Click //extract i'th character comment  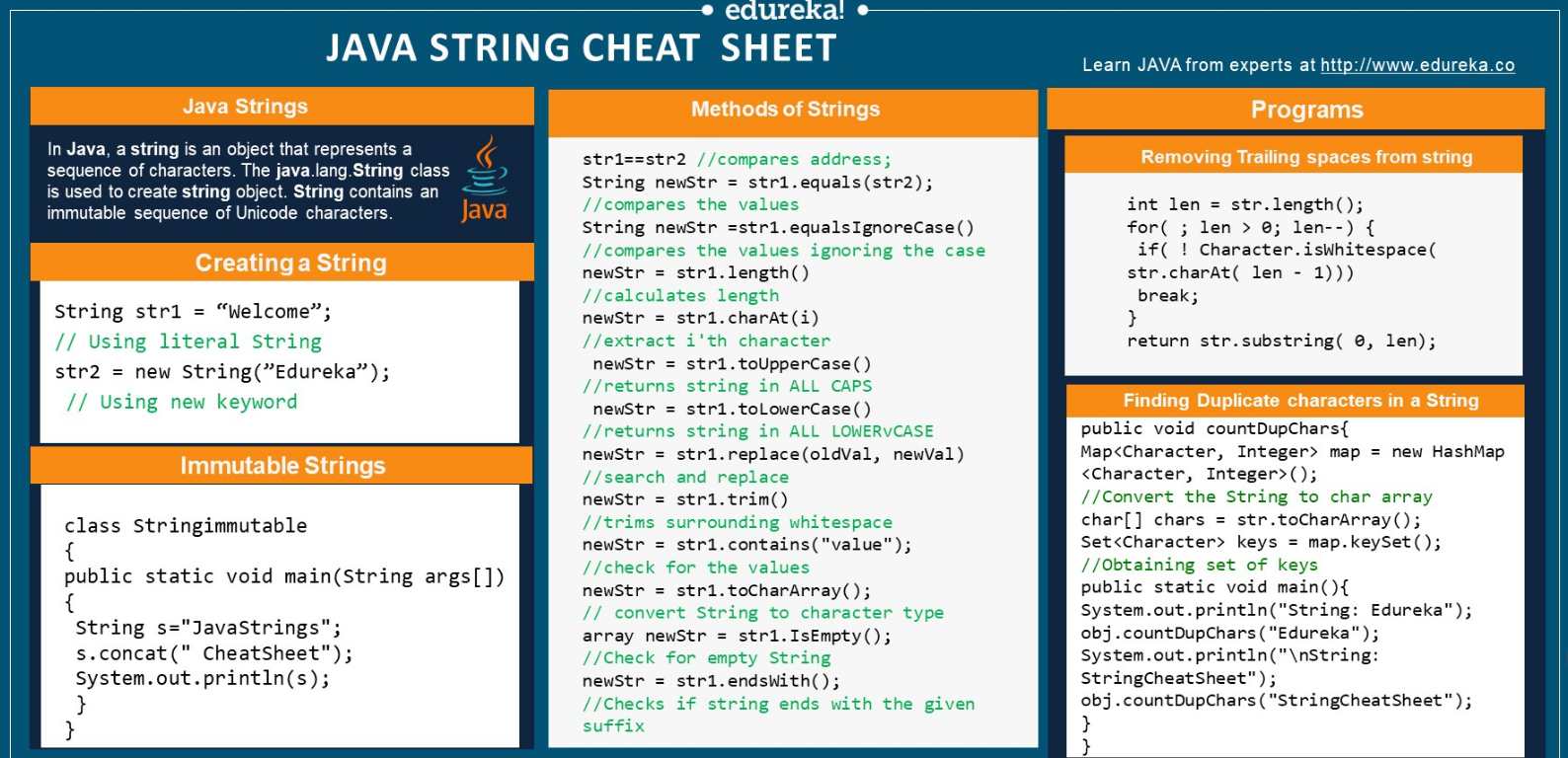point(706,341)
